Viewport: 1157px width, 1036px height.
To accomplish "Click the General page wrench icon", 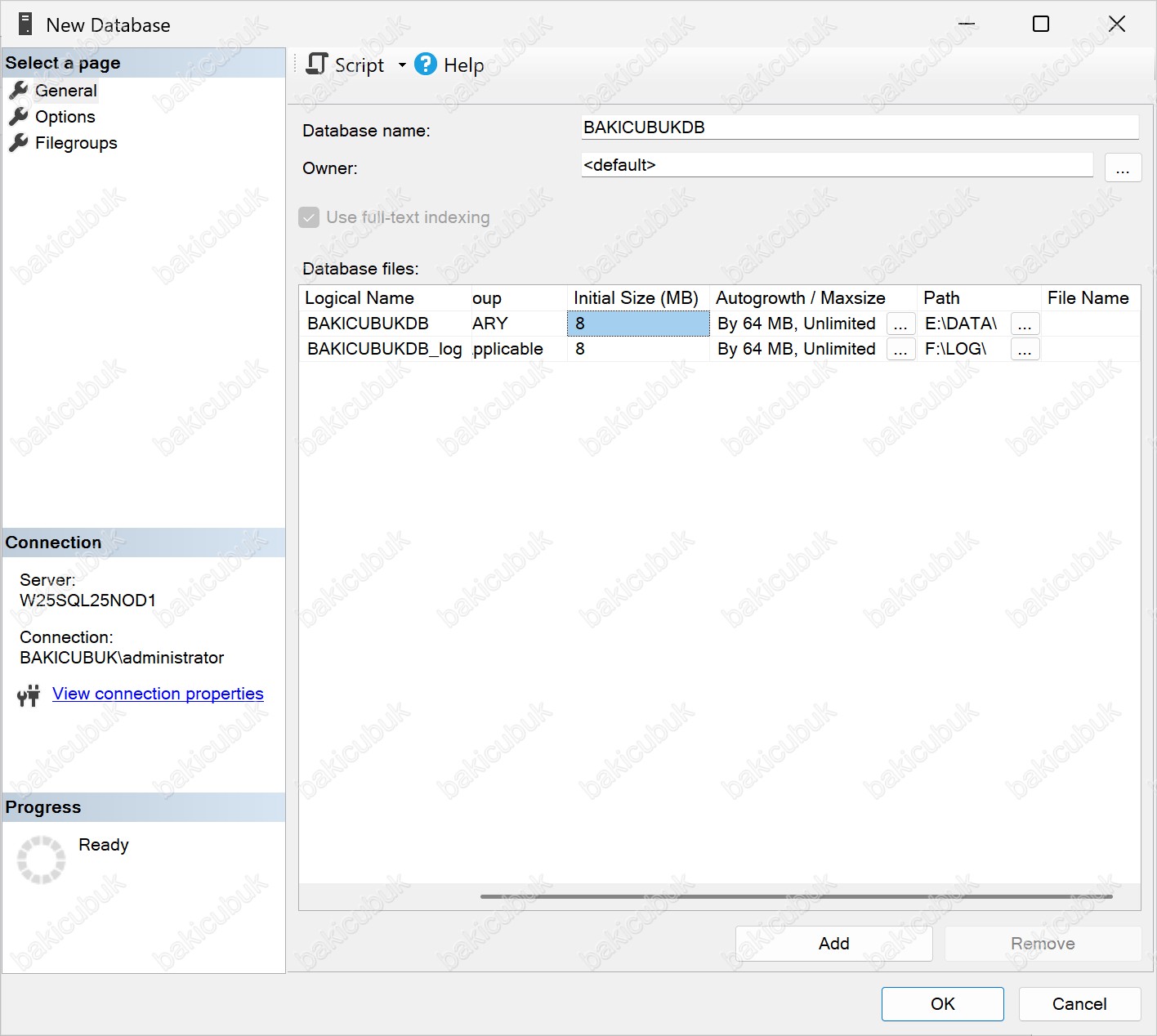I will [x=19, y=91].
